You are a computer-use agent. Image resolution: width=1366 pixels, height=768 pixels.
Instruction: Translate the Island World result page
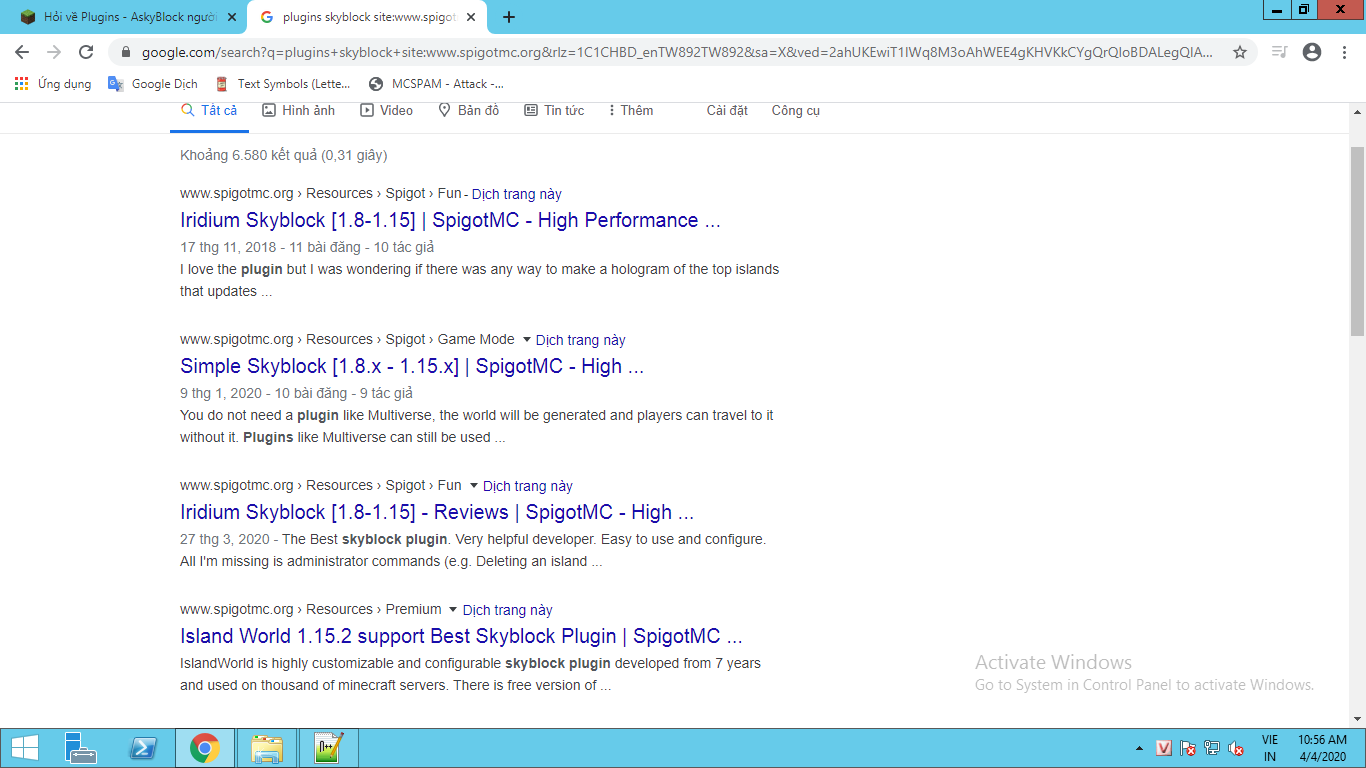pyautogui.click(x=507, y=610)
